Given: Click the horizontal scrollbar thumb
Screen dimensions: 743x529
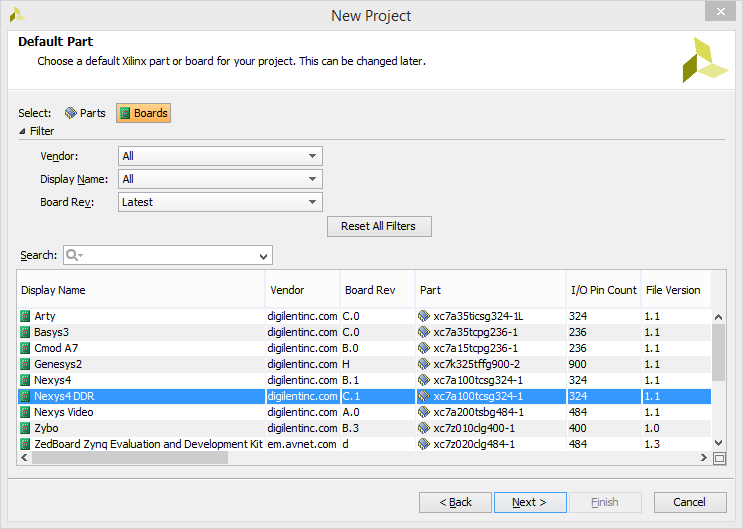Looking at the screenshot, I should pos(130,458).
